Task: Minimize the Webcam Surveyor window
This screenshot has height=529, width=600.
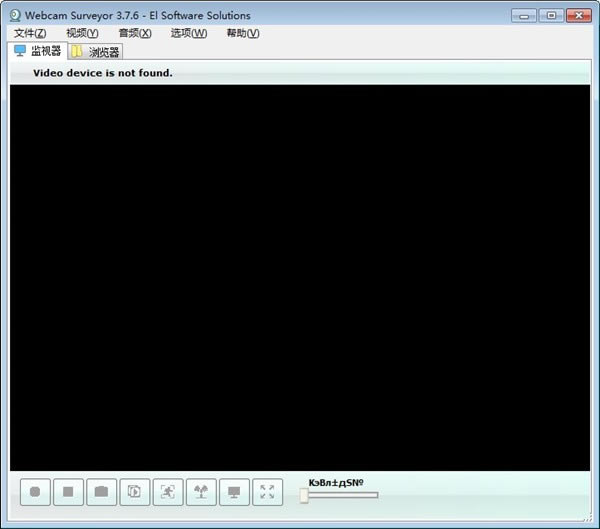Action: [524, 16]
